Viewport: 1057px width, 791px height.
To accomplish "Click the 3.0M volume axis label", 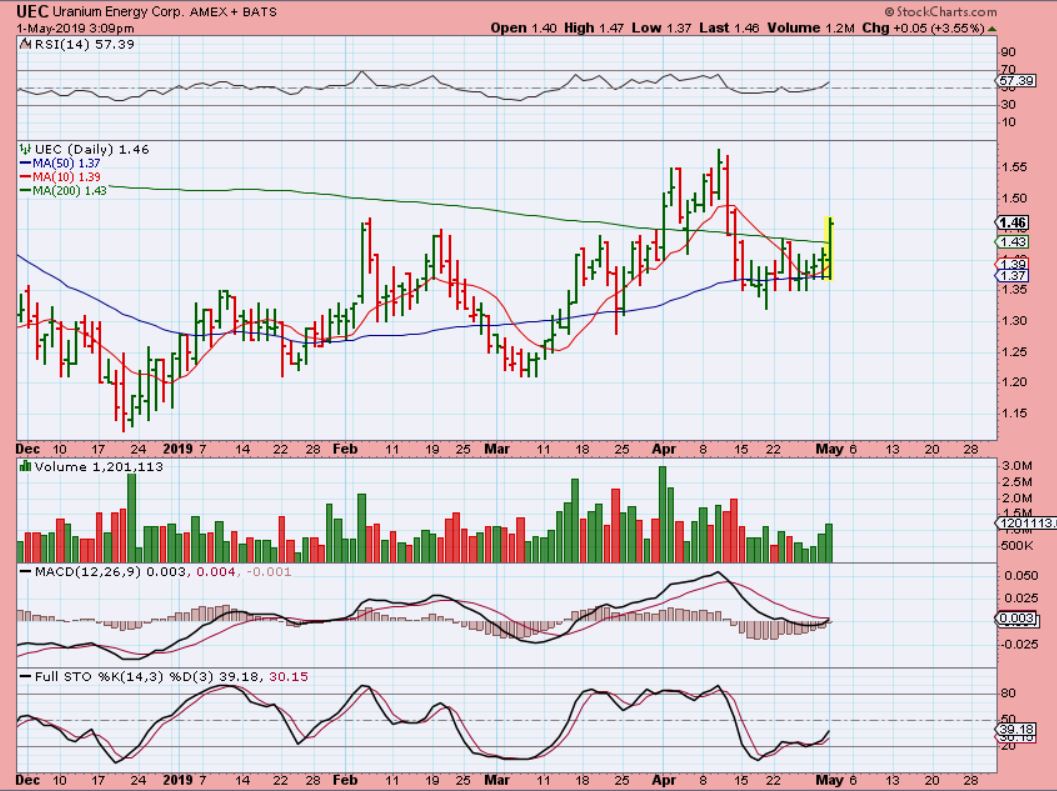I will click(x=1017, y=465).
